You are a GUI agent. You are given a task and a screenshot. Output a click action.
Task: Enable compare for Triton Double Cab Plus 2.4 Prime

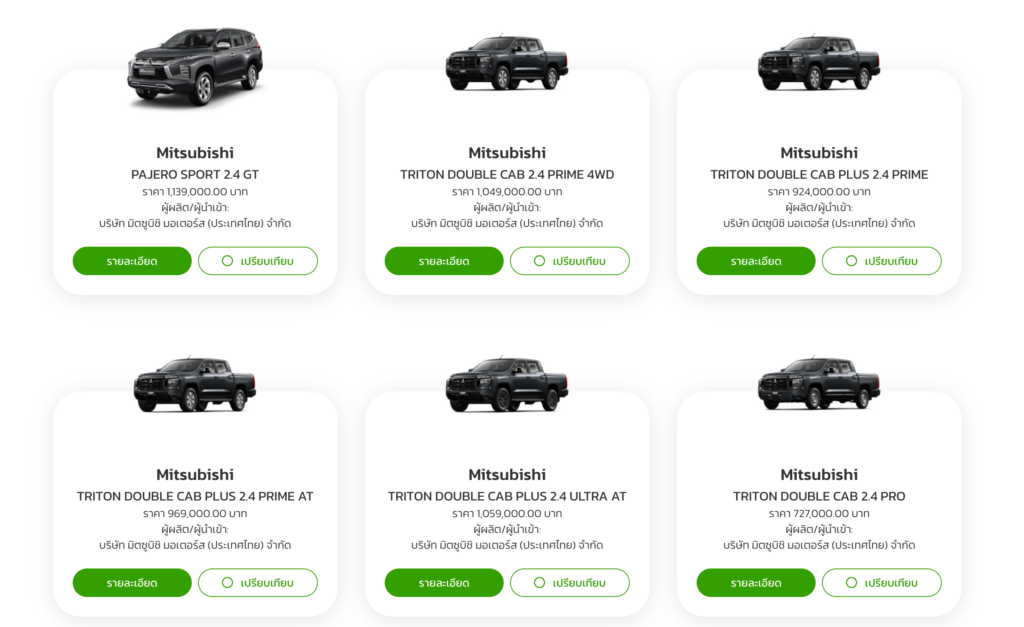point(882,261)
